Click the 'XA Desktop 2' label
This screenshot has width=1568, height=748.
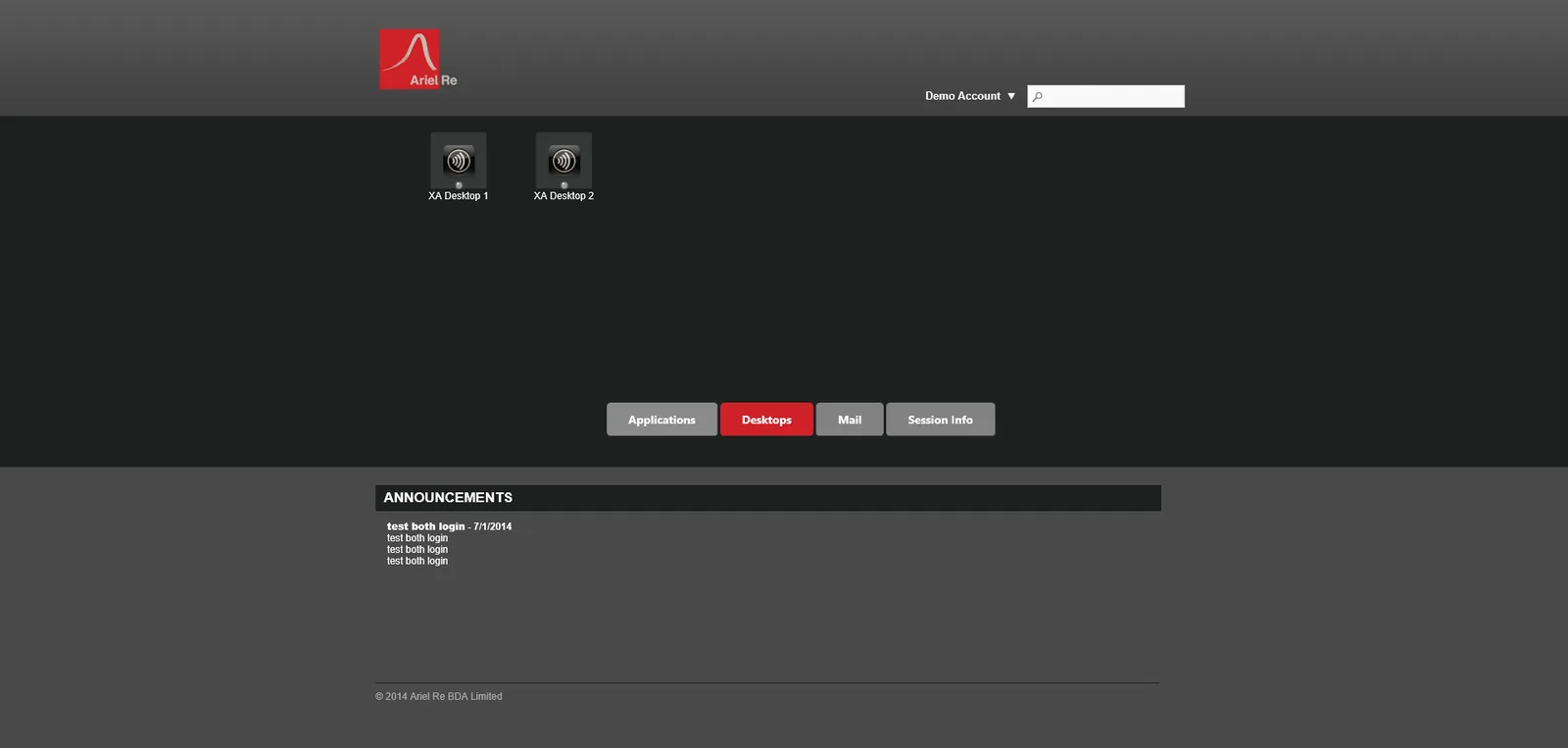(x=563, y=196)
